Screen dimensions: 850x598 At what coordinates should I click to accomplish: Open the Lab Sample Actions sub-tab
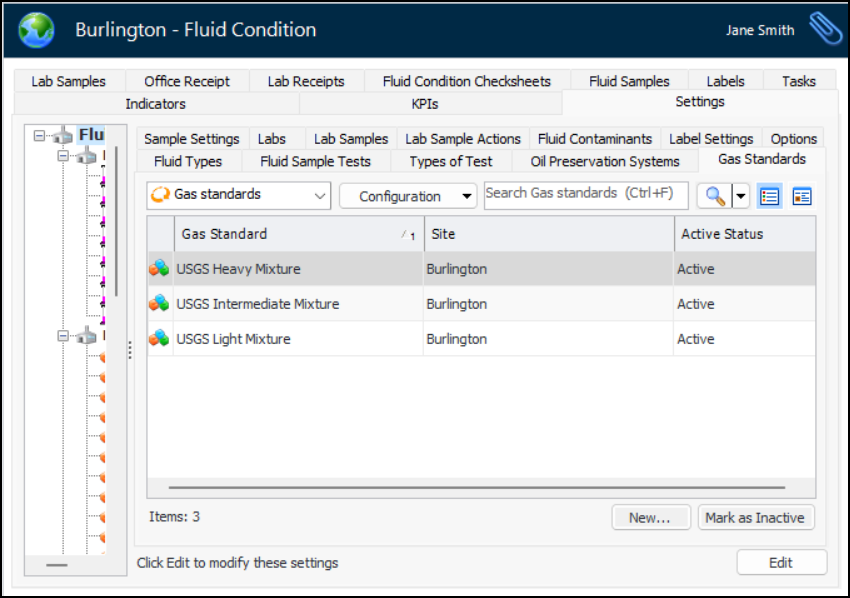(463, 139)
